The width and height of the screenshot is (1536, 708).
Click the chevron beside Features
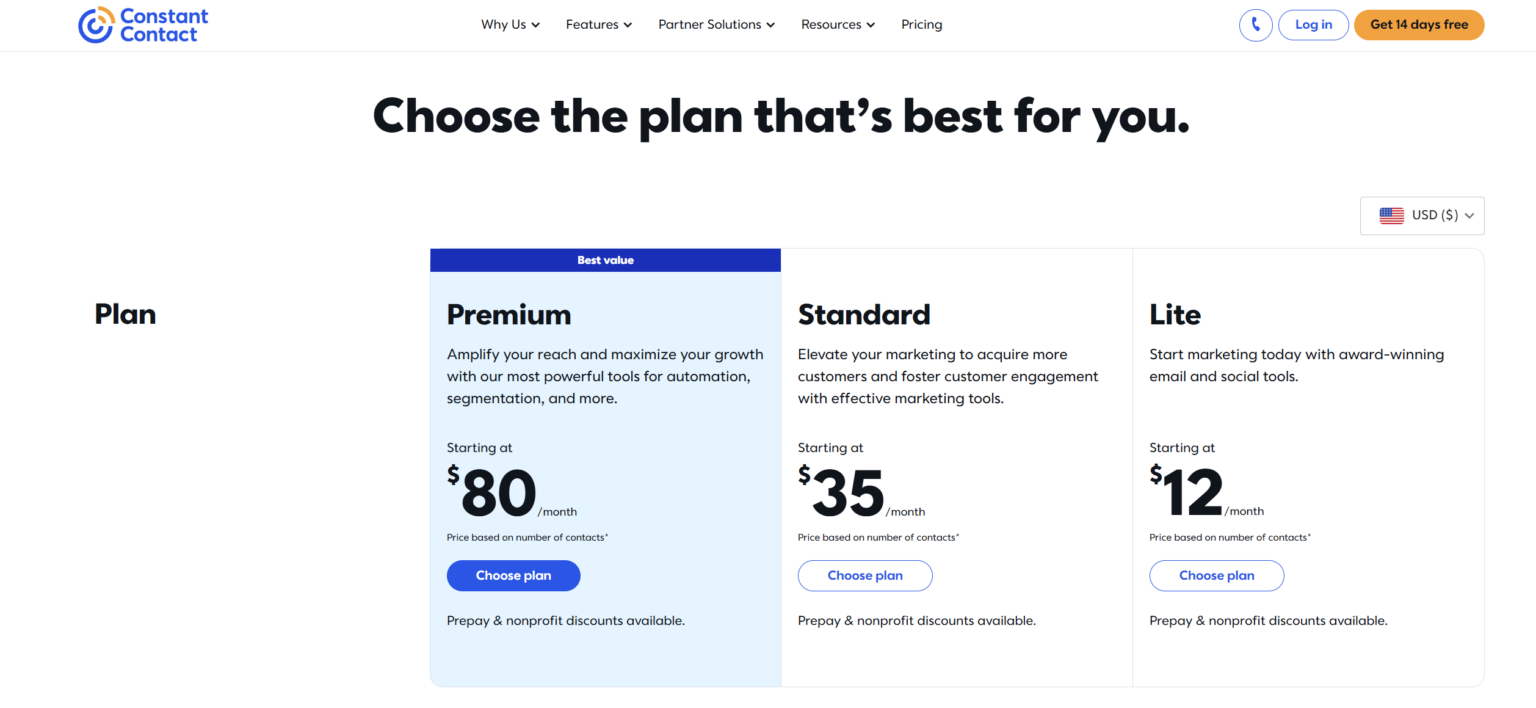pos(627,24)
